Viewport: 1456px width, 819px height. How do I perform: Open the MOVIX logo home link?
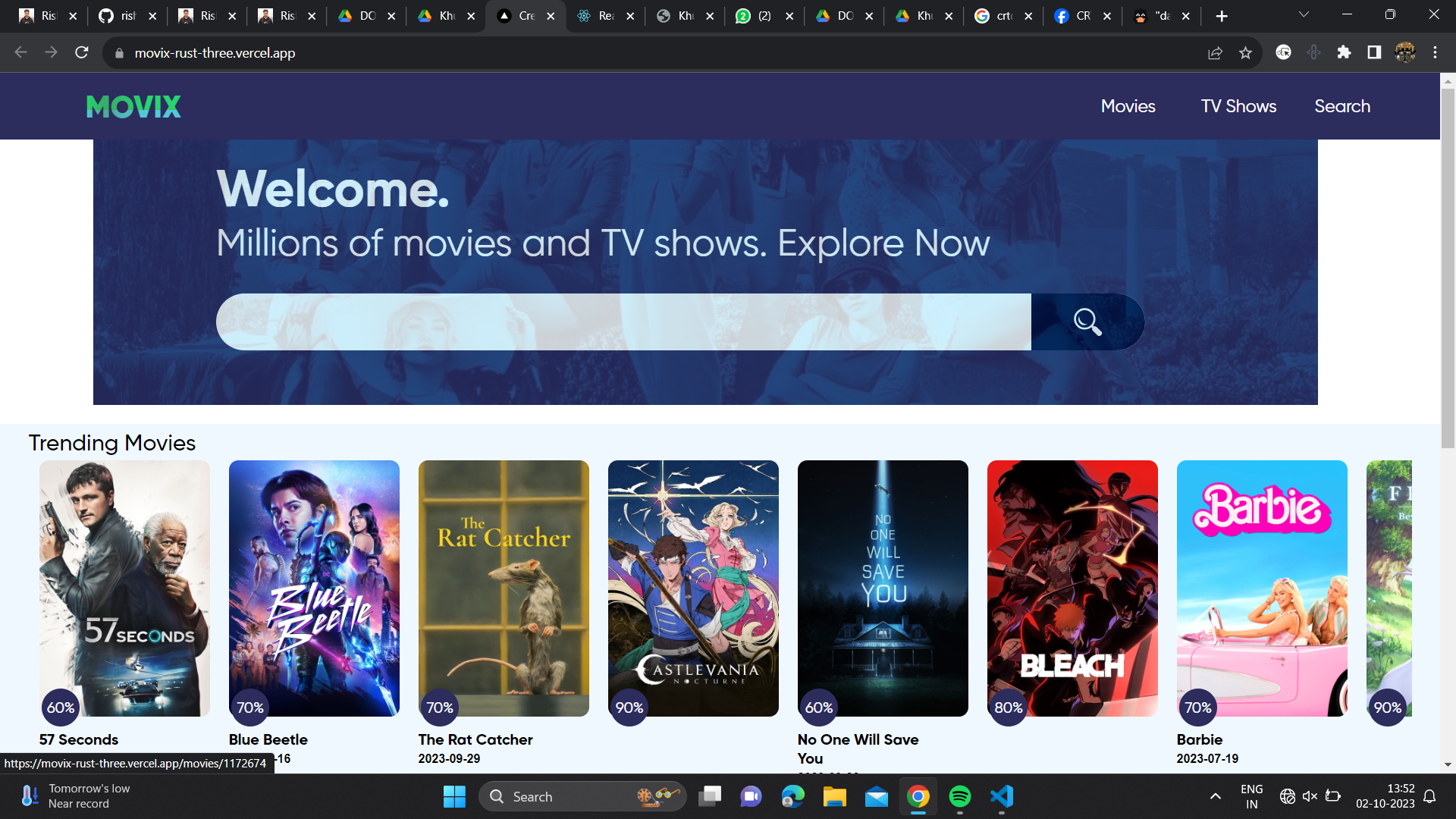pos(133,107)
